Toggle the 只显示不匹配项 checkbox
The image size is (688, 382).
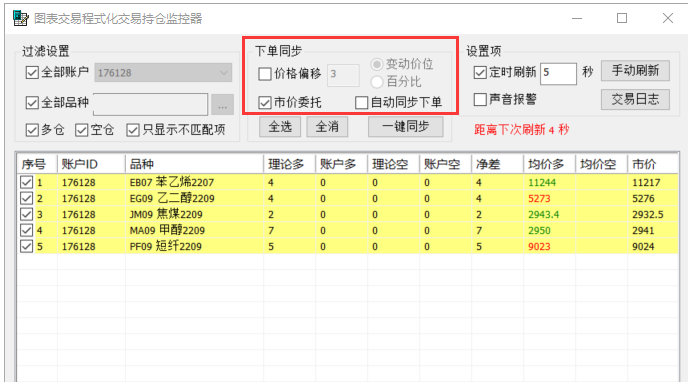point(133,130)
